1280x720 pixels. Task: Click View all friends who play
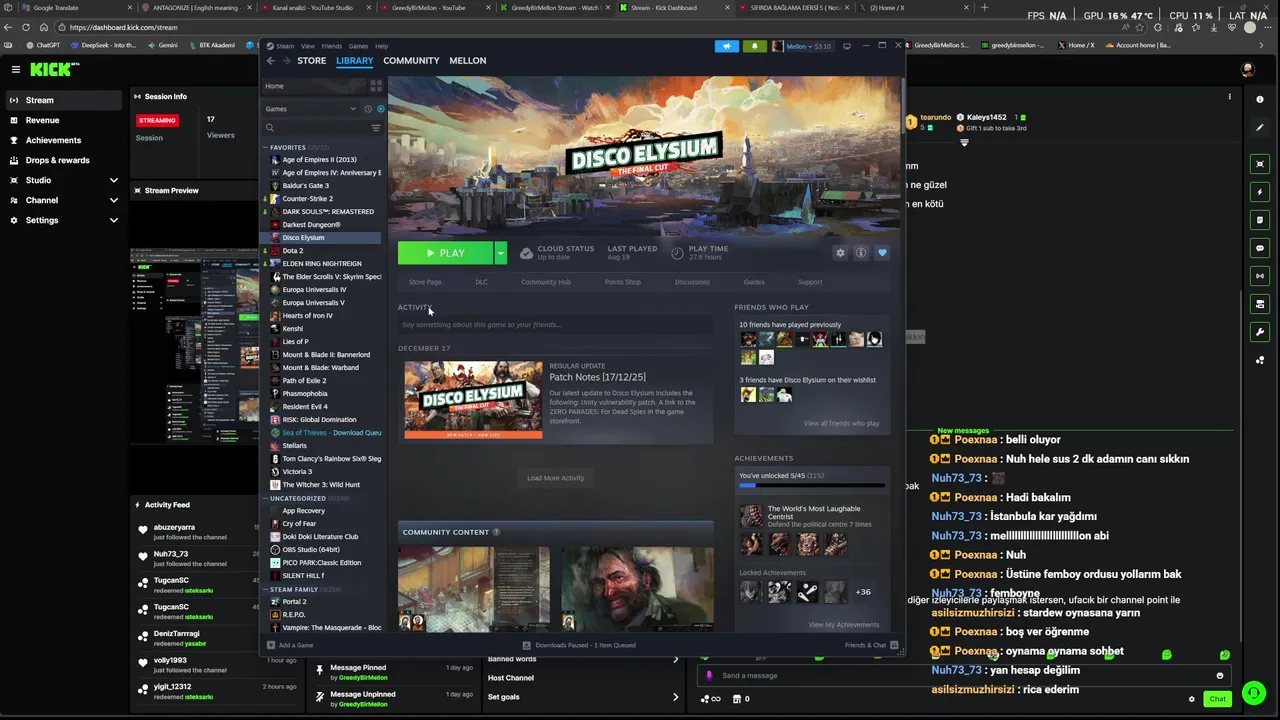(841, 423)
